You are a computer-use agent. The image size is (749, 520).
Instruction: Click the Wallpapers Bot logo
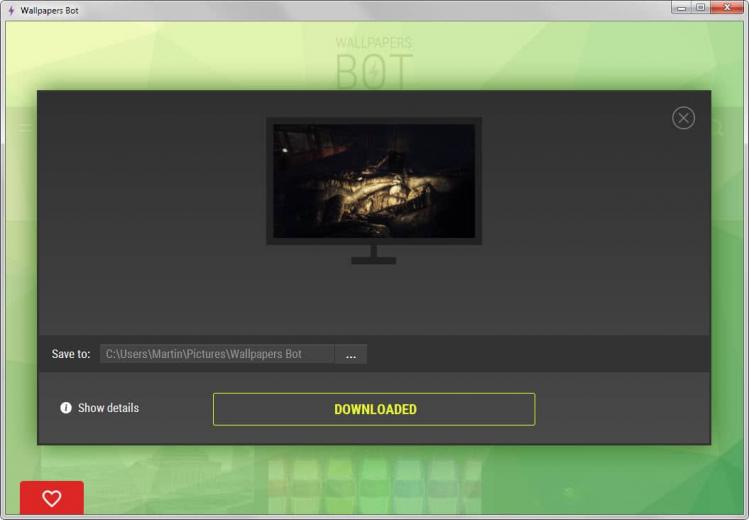374,63
